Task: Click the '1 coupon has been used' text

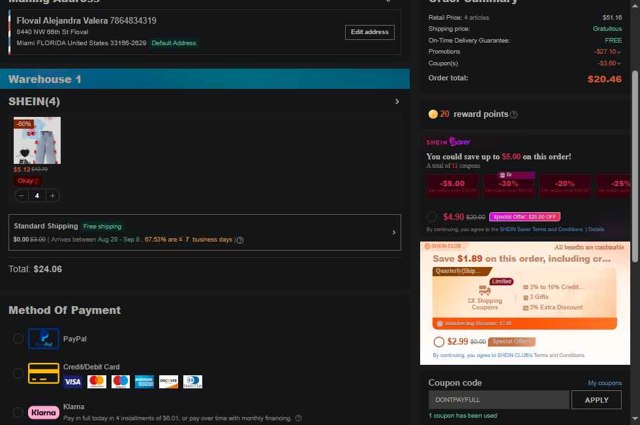Action: (x=462, y=416)
